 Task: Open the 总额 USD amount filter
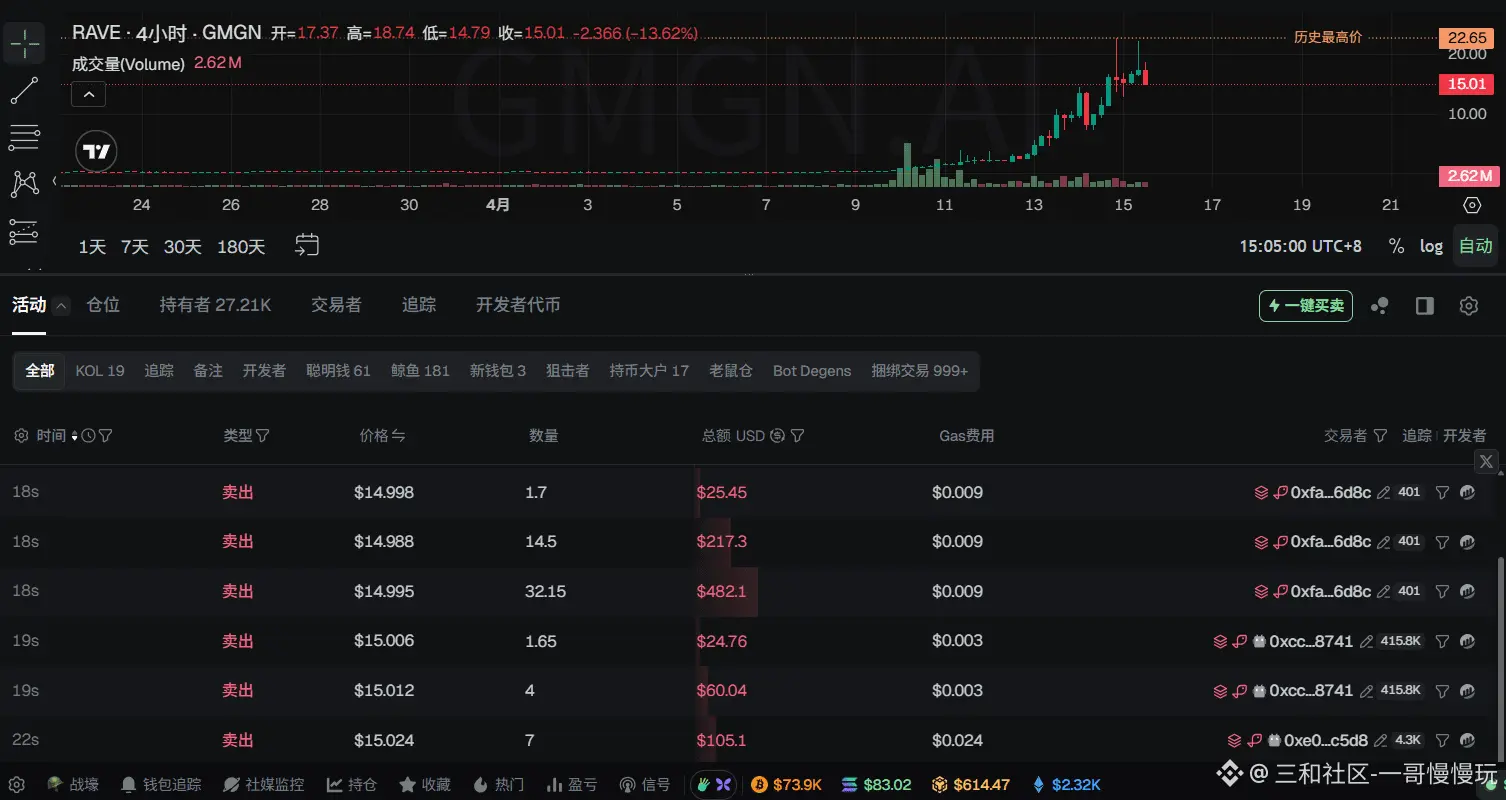(x=798, y=436)
